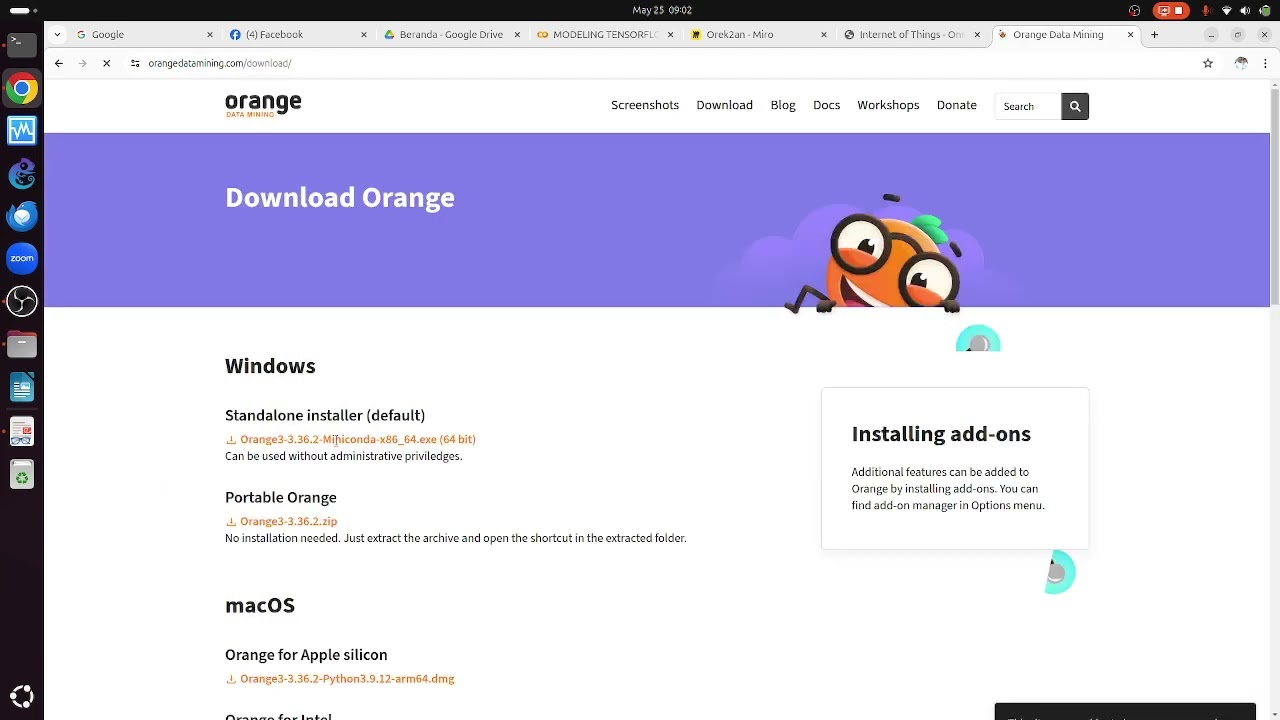Close the Orange Data Mining tab
This screenshot has height=720, width=1280.
coord(1131,34)
